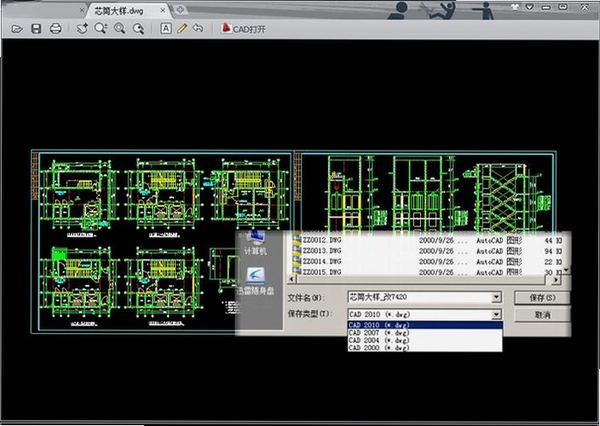Open drawing in CAD via CAD打开

tap(243, 28)
